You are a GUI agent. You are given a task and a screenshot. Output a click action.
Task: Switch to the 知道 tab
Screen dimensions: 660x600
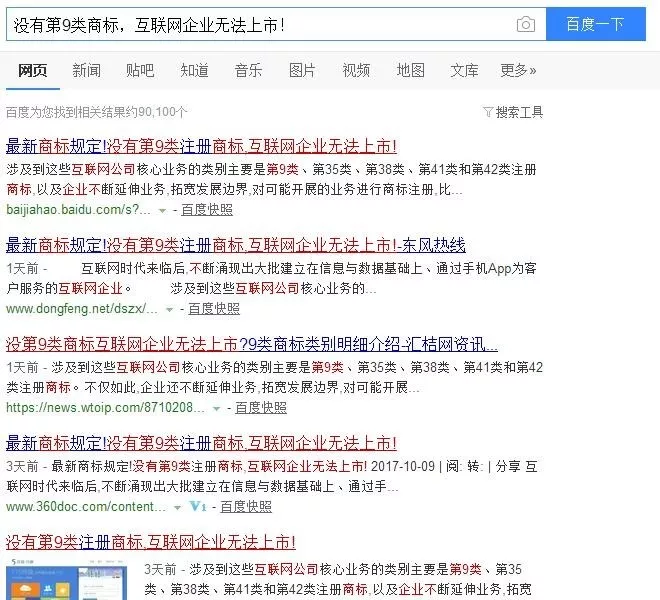pos(194,70)
